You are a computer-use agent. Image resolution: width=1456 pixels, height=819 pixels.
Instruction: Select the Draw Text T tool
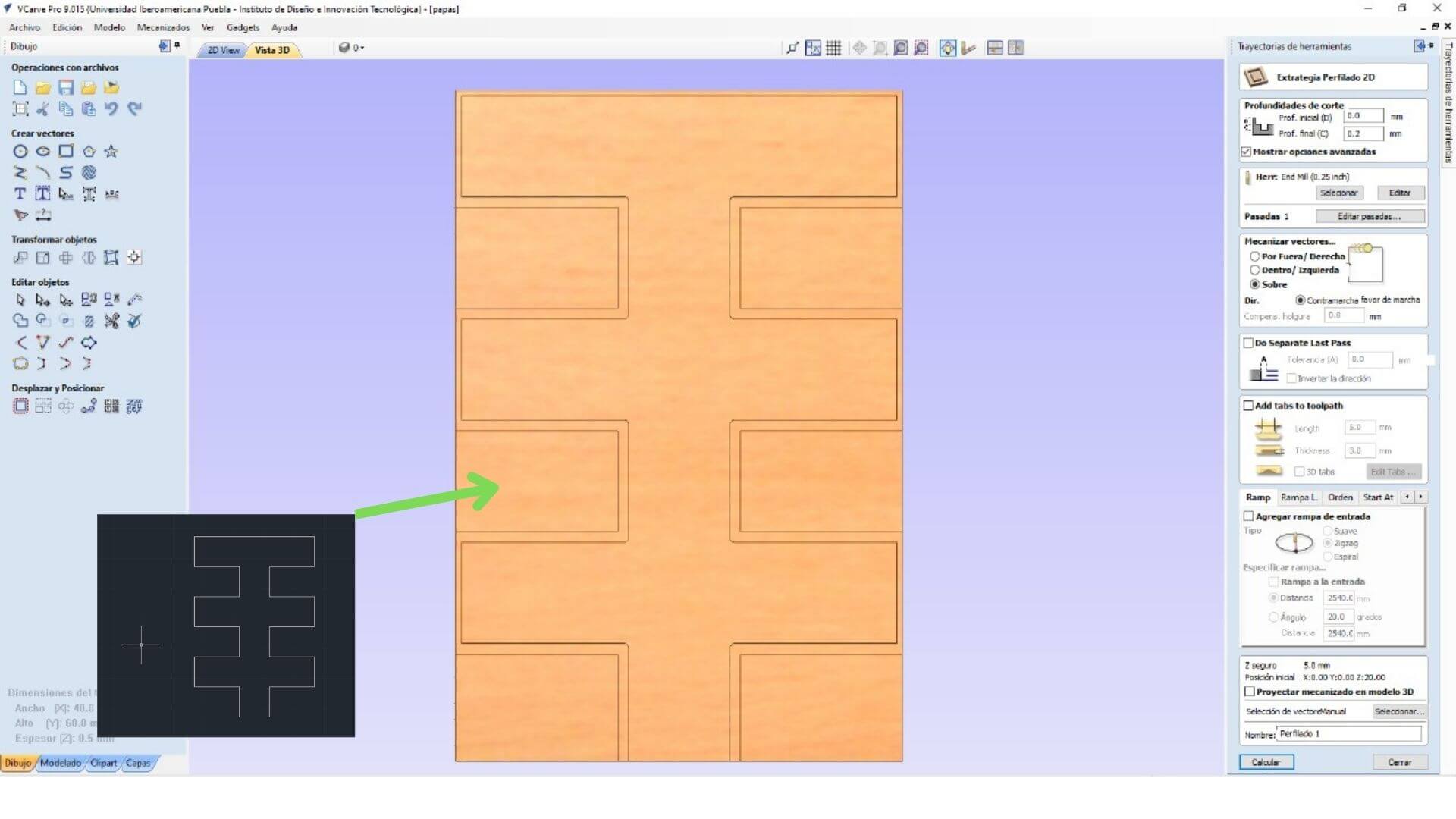tap(20, 194)
